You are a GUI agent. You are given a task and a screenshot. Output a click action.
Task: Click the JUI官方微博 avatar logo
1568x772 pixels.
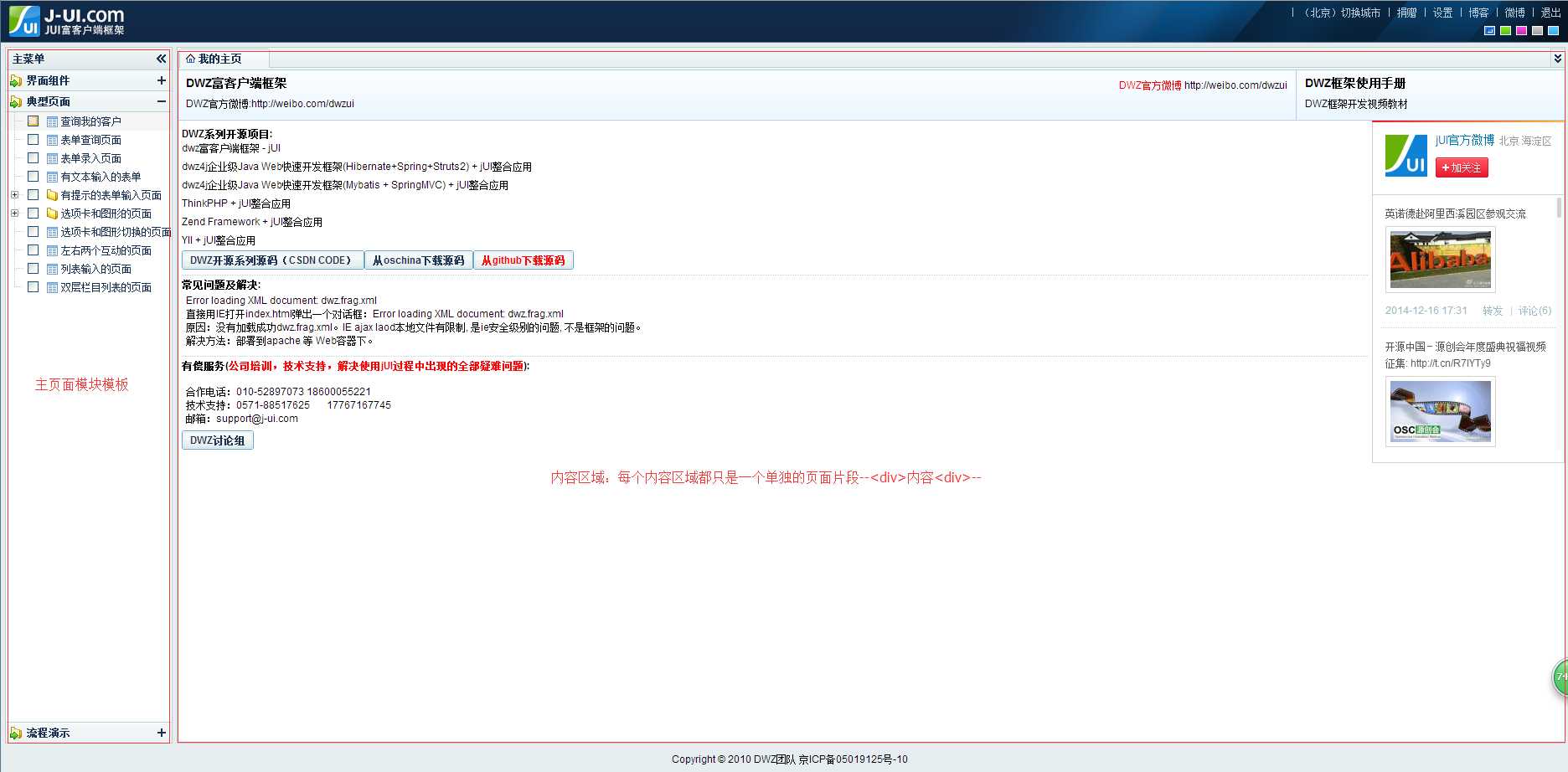(x=1406, y=155)
